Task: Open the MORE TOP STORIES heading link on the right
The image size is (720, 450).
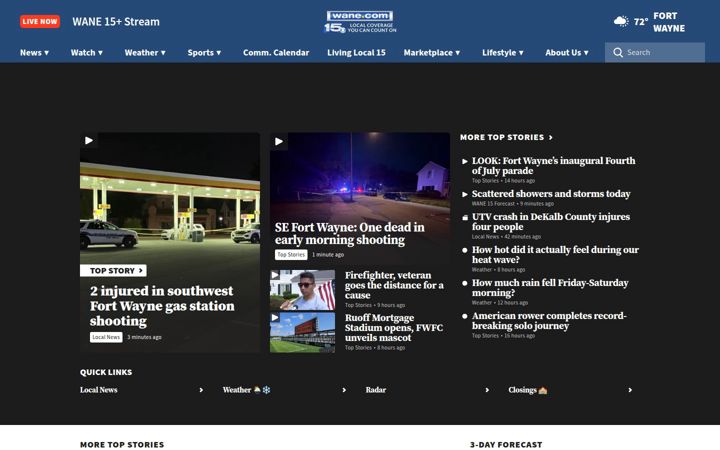Action: [x=502, y=137]
